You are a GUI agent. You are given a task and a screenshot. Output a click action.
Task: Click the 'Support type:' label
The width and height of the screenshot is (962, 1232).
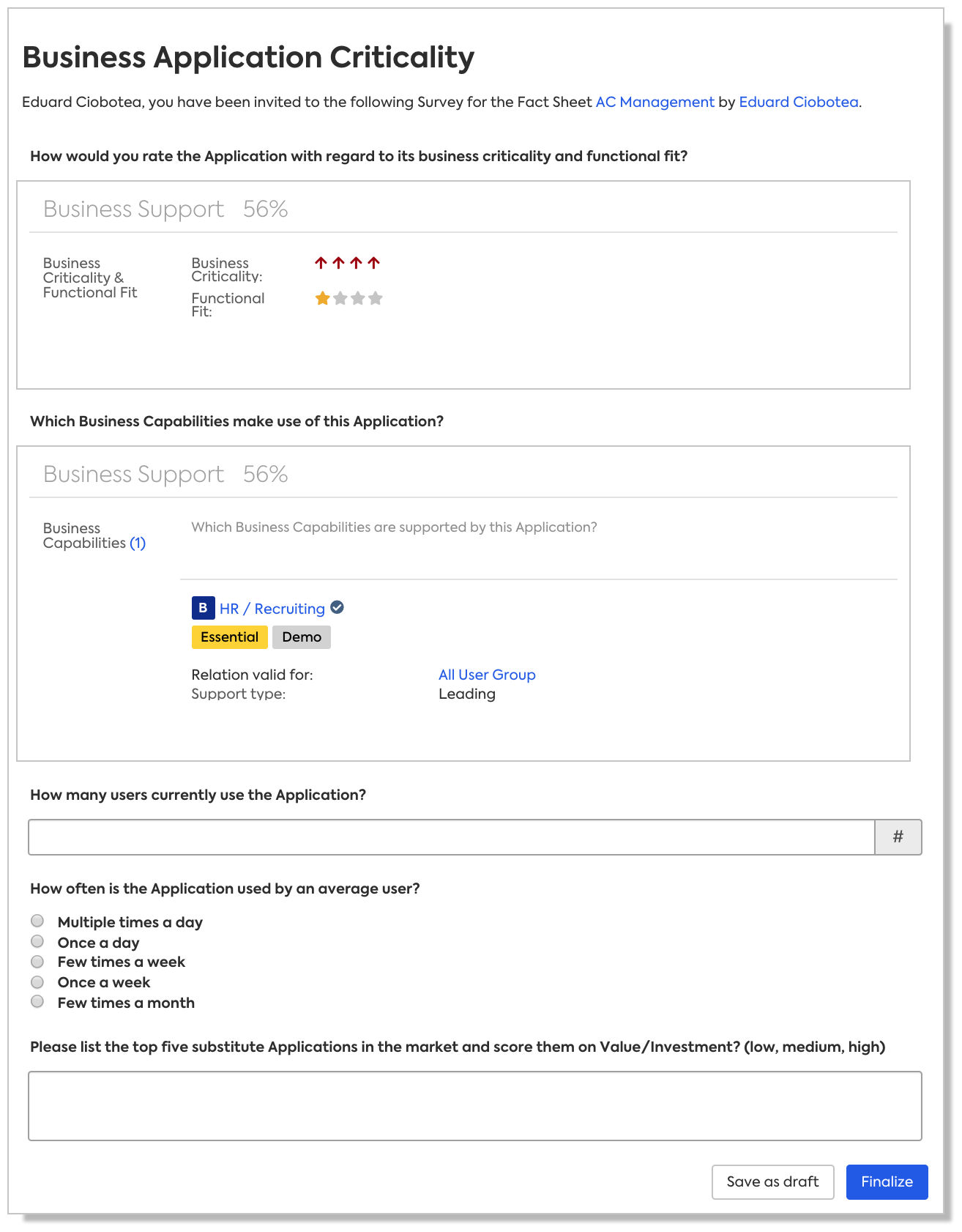tap(239, 694)
